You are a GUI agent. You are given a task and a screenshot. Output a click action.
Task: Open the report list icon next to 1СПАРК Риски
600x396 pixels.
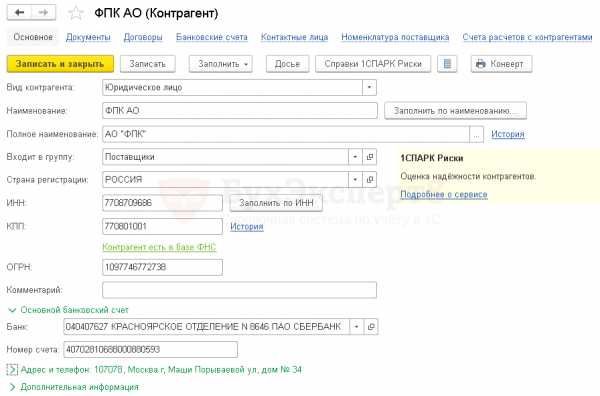447,64
